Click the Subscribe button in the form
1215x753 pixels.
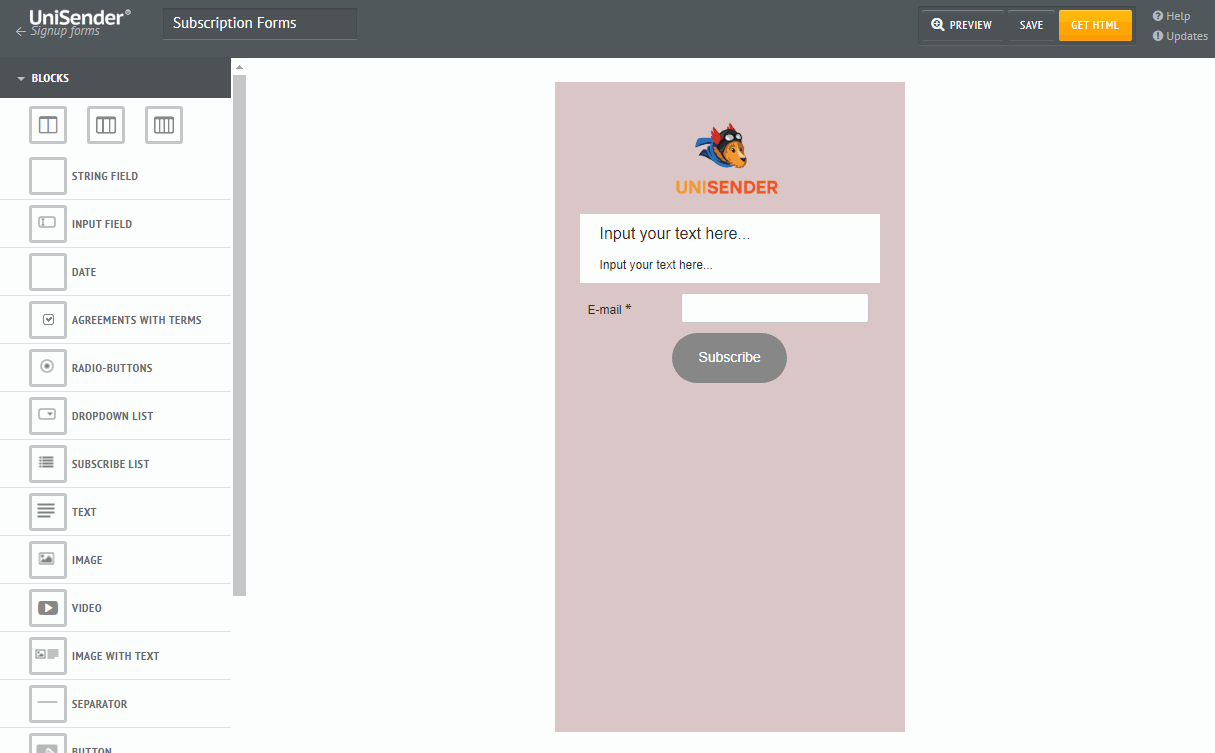(729, 358)
